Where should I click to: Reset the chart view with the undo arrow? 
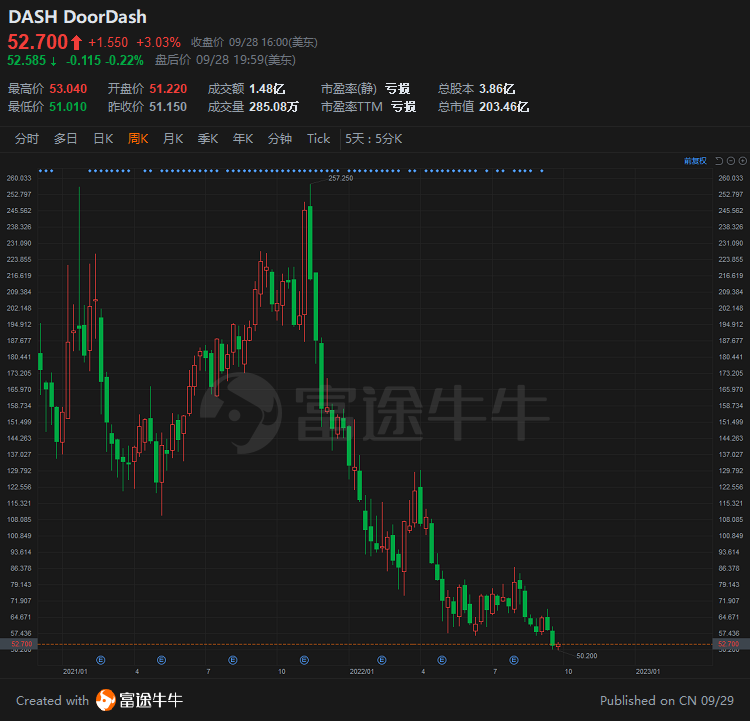point(719,161)
